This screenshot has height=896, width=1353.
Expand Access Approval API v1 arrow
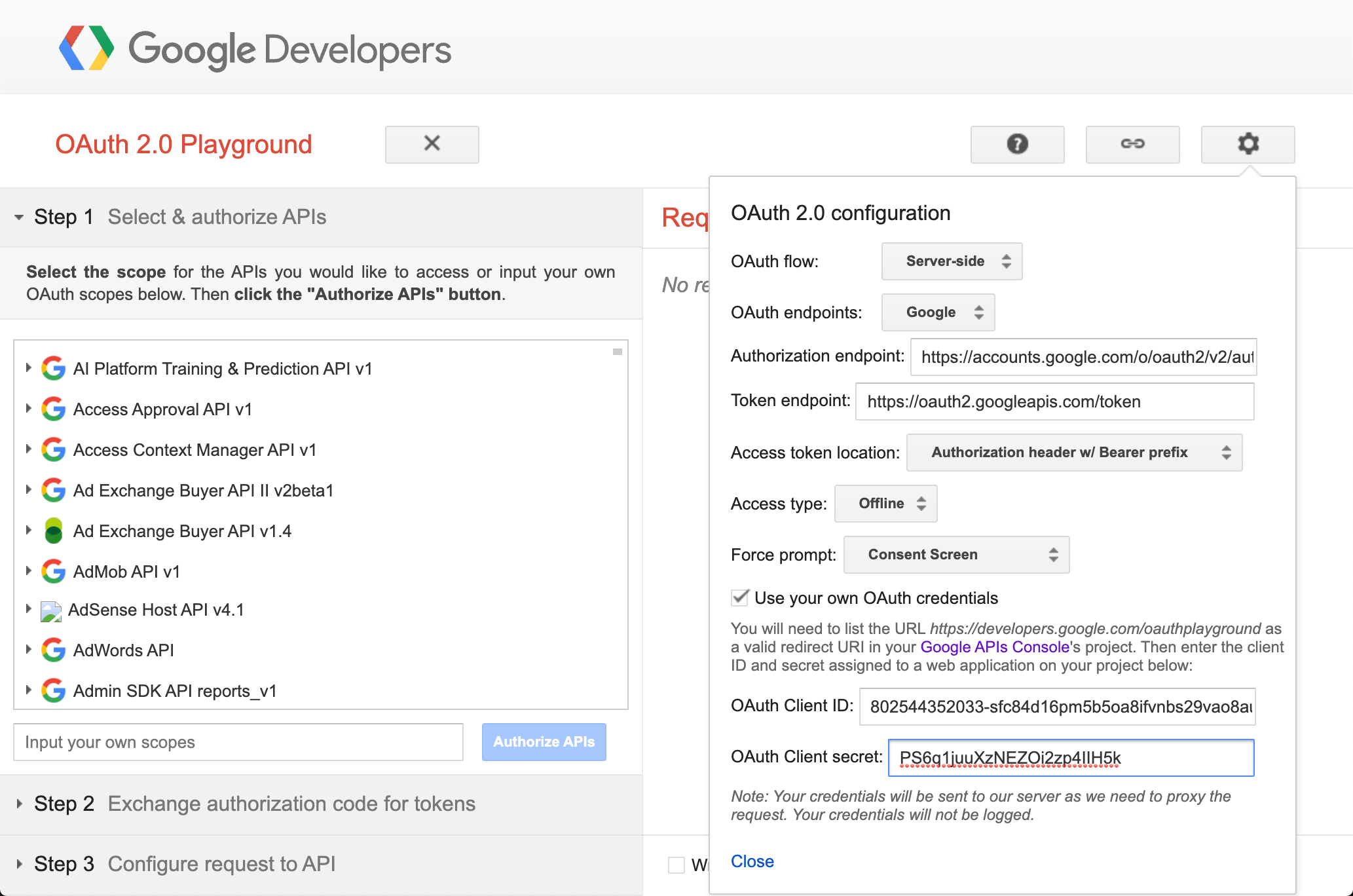[x=28, y=409]
